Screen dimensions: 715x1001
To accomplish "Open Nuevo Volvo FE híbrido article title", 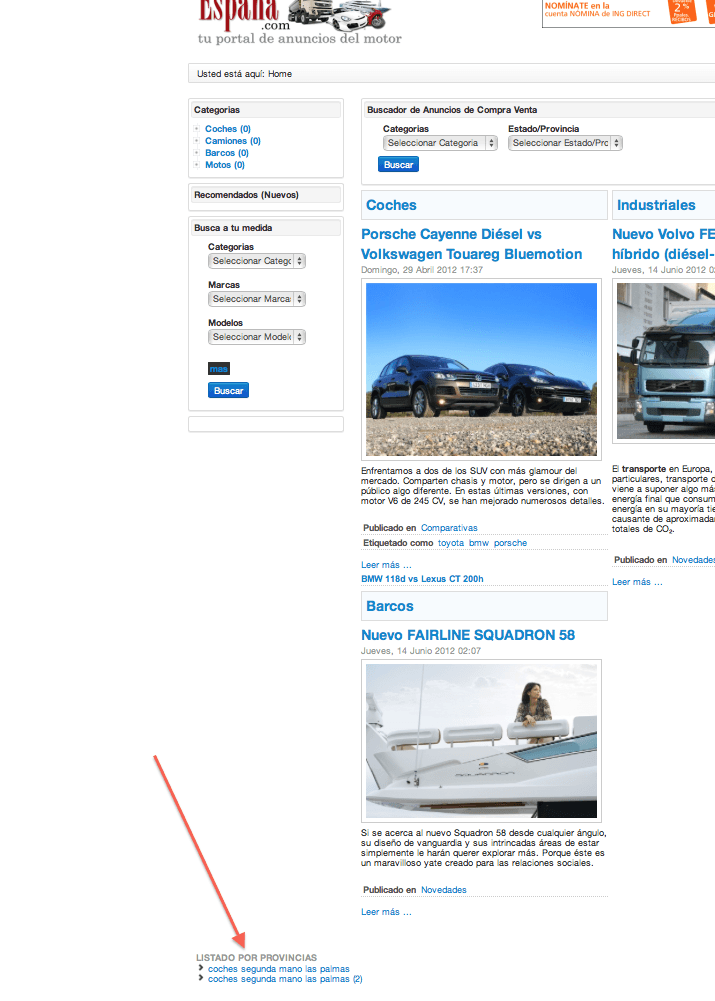I will 663,245.
